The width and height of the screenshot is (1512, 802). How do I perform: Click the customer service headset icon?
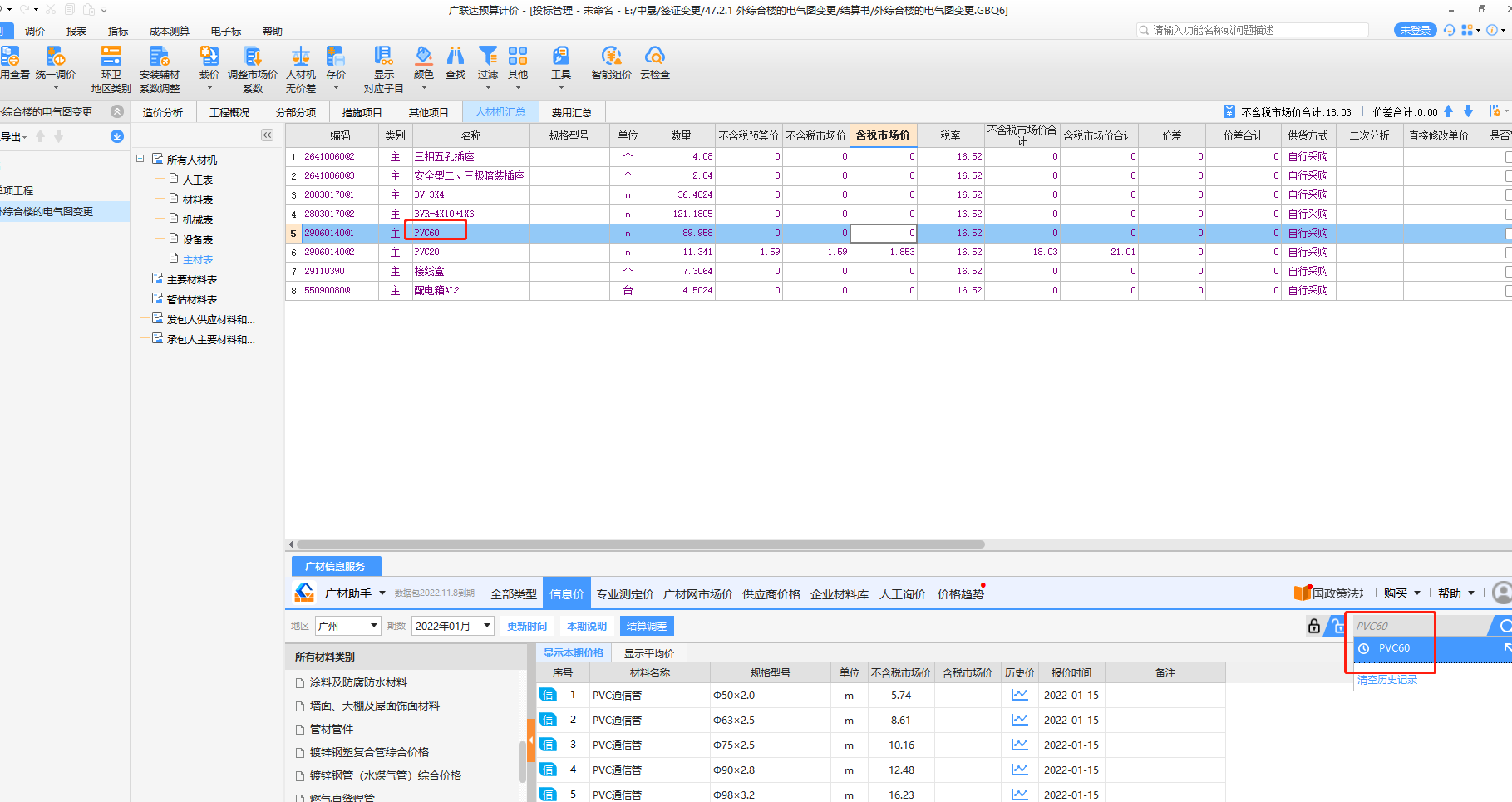1450,30
